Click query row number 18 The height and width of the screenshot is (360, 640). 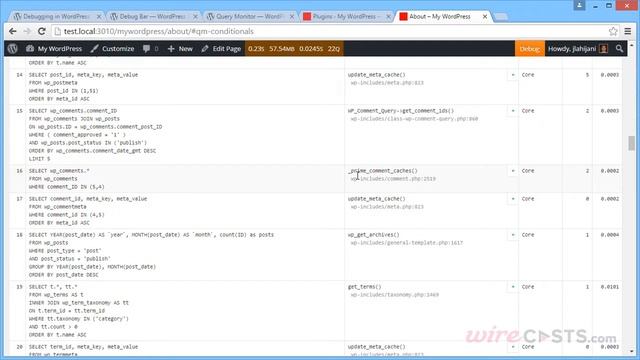coord(19,235)
